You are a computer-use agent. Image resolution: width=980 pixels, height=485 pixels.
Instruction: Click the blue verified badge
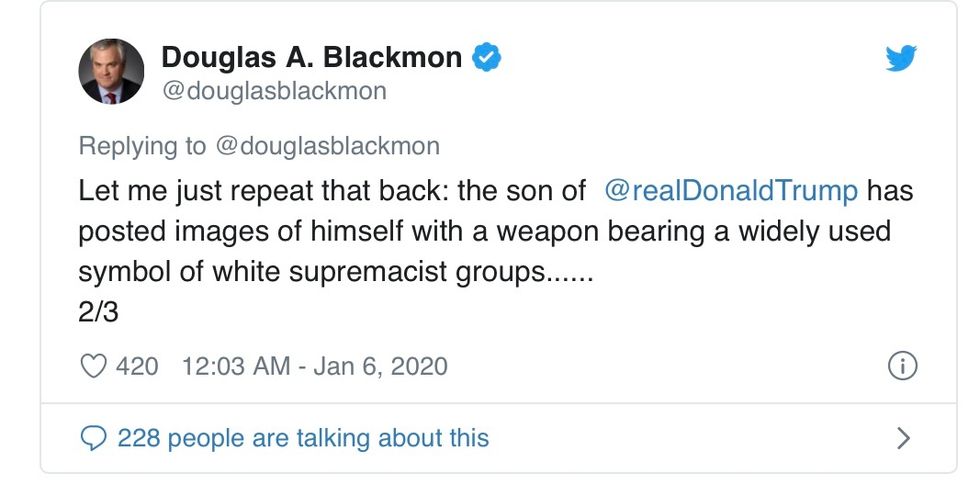[486, 58]
